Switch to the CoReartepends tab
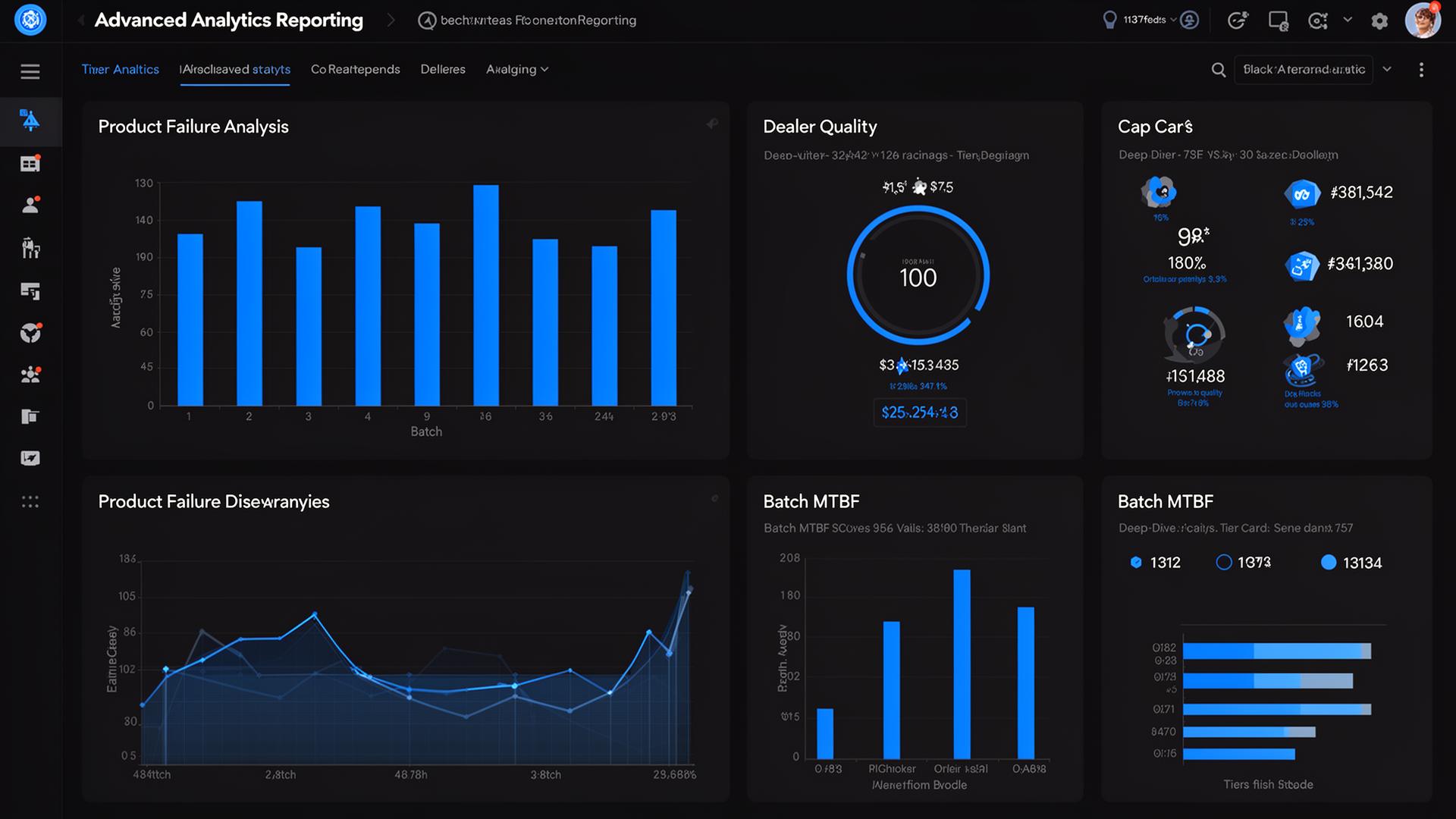 click(356, 69)
